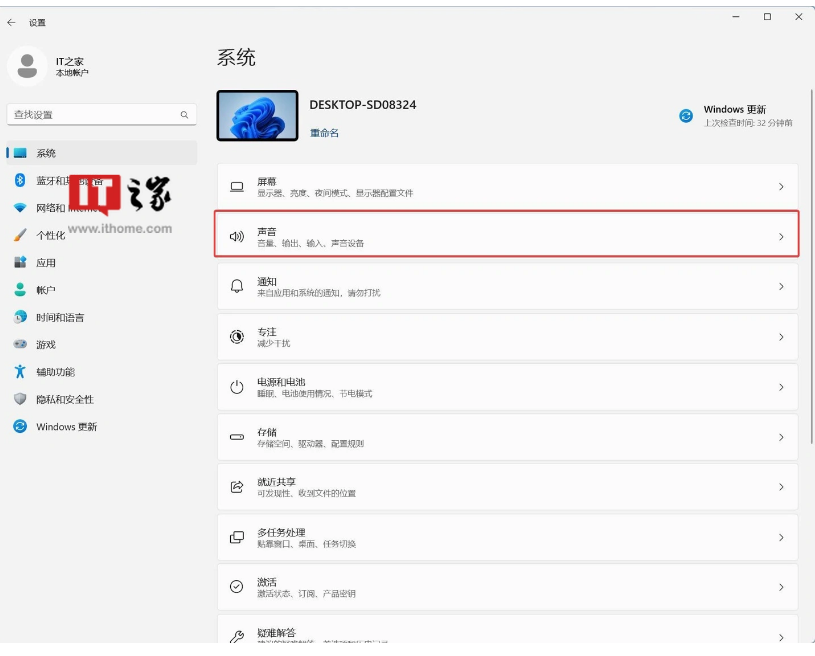Expand 多任务处理 with its chevron arrow

tap(781, 537)
